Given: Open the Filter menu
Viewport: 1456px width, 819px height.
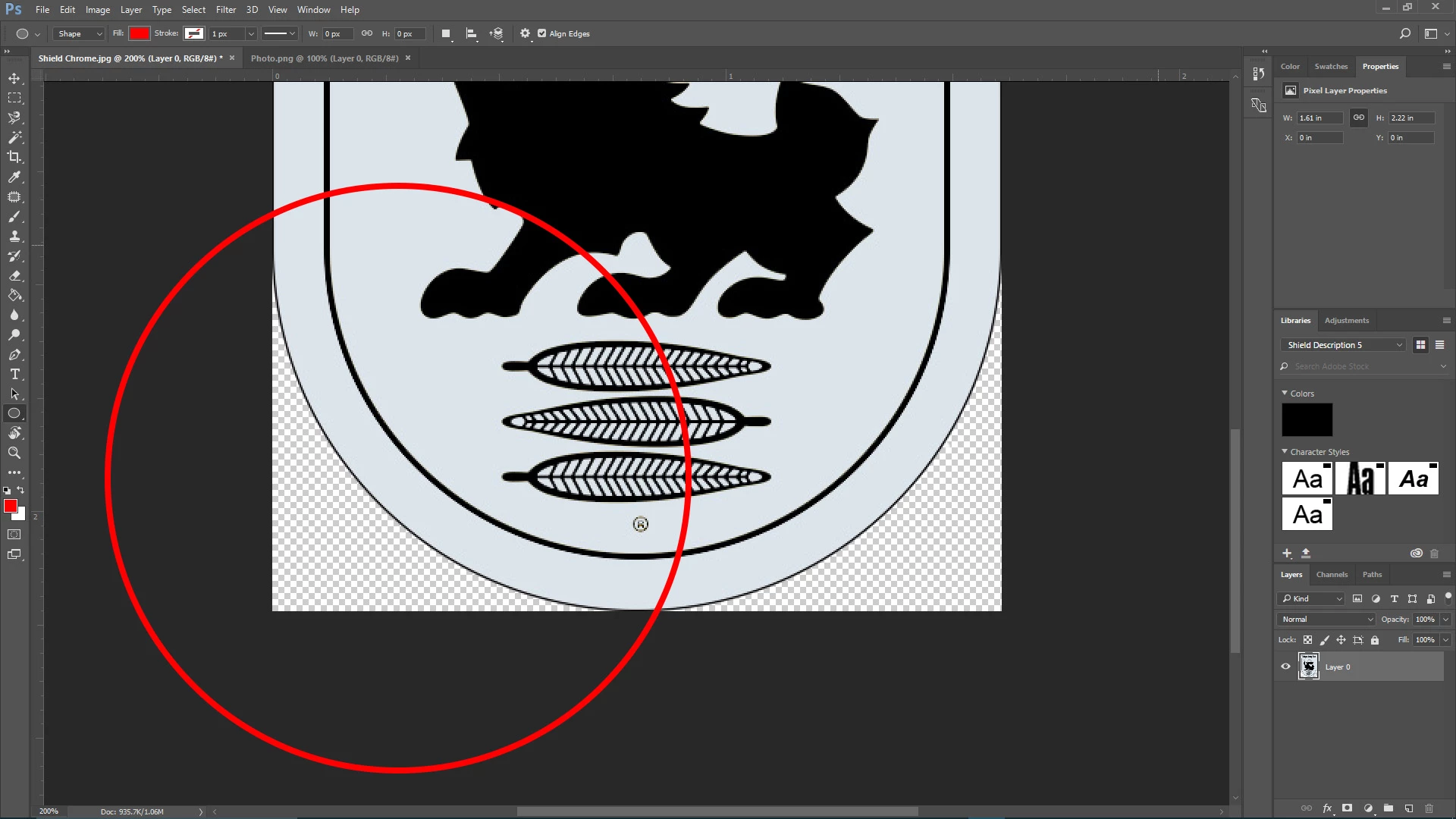Looking at the screenshot, I should [225, 10].
